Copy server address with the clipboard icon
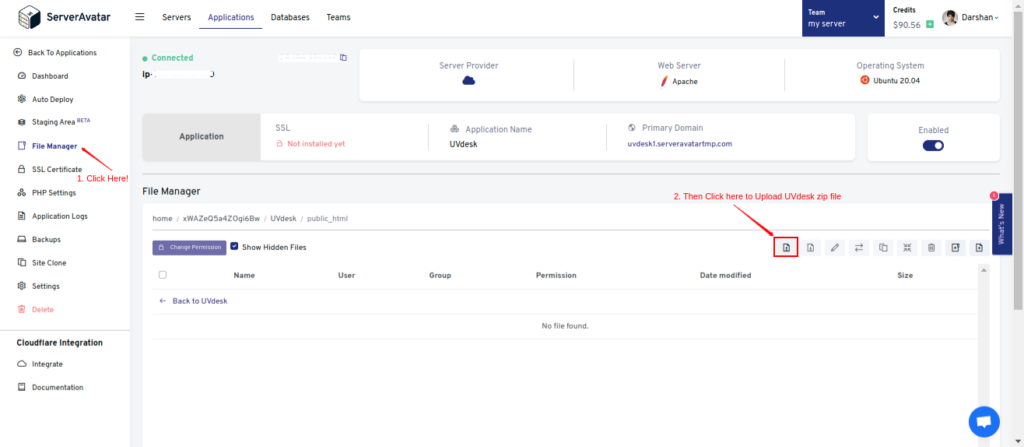Image resolution: width=1024 pixels, height=447 pixels. pos(344,58)
